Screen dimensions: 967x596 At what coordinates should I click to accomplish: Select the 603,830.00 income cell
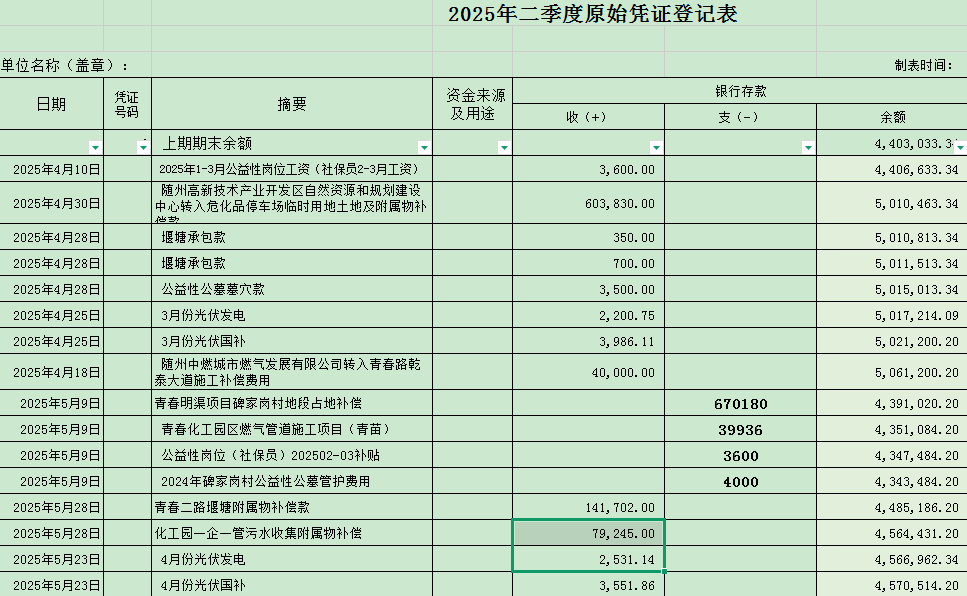point(588,203)
